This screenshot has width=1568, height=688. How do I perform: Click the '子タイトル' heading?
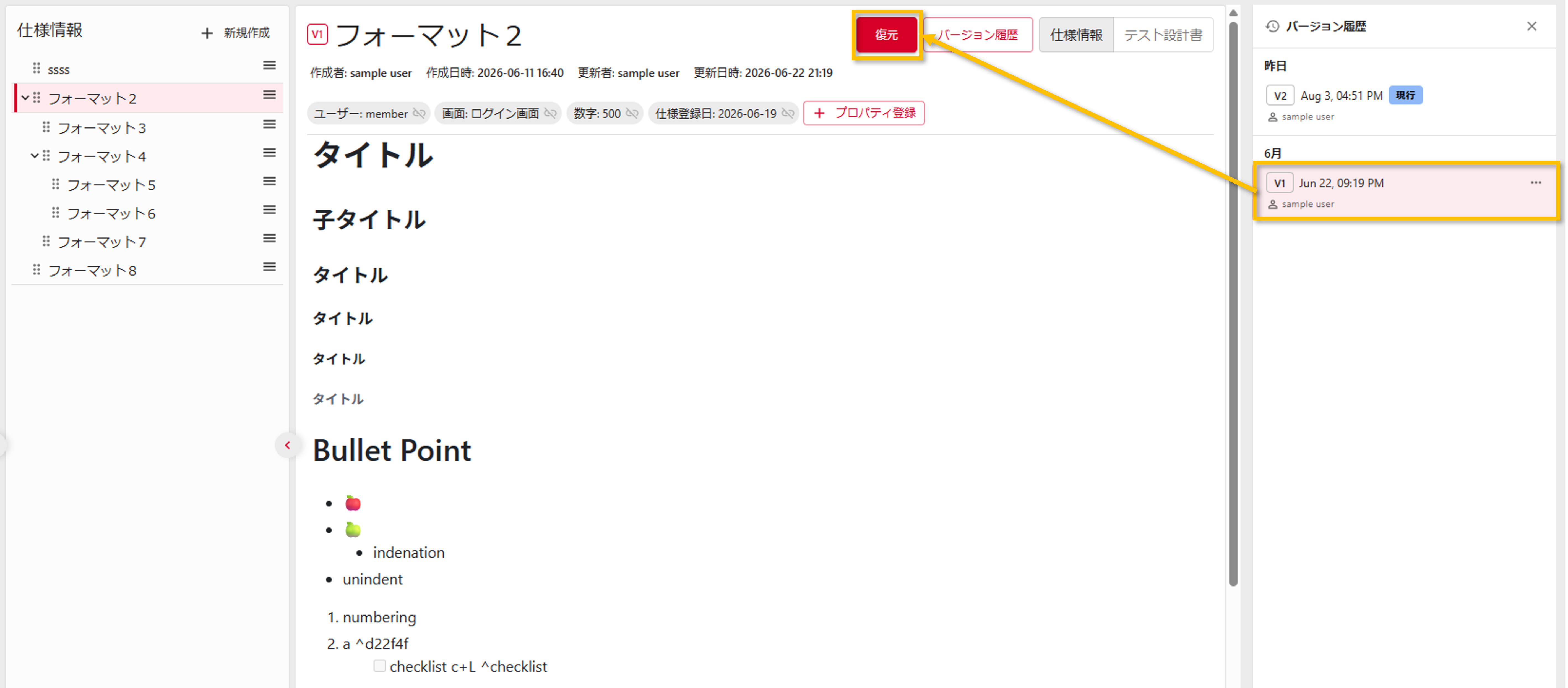coord(369,219)
